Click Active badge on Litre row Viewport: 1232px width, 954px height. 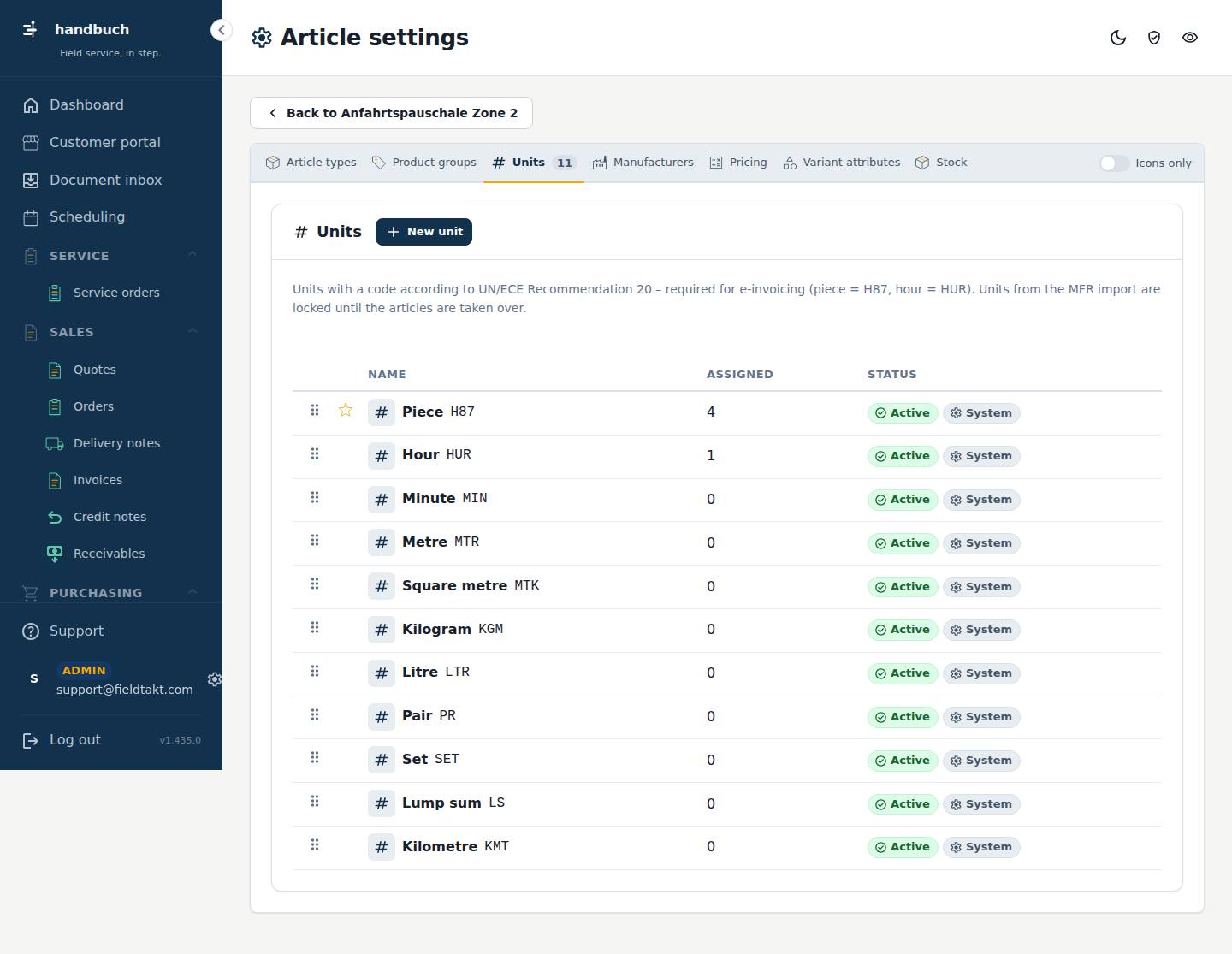coord(903,673)
